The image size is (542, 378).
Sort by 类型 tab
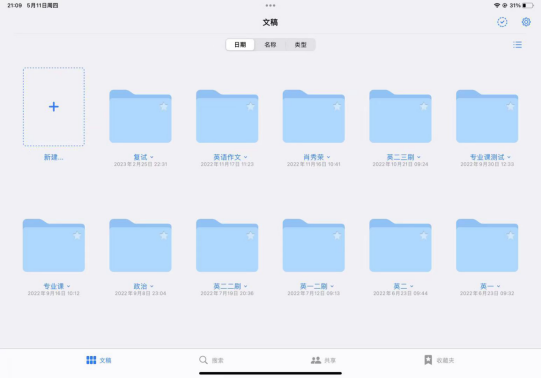point(300,45)
